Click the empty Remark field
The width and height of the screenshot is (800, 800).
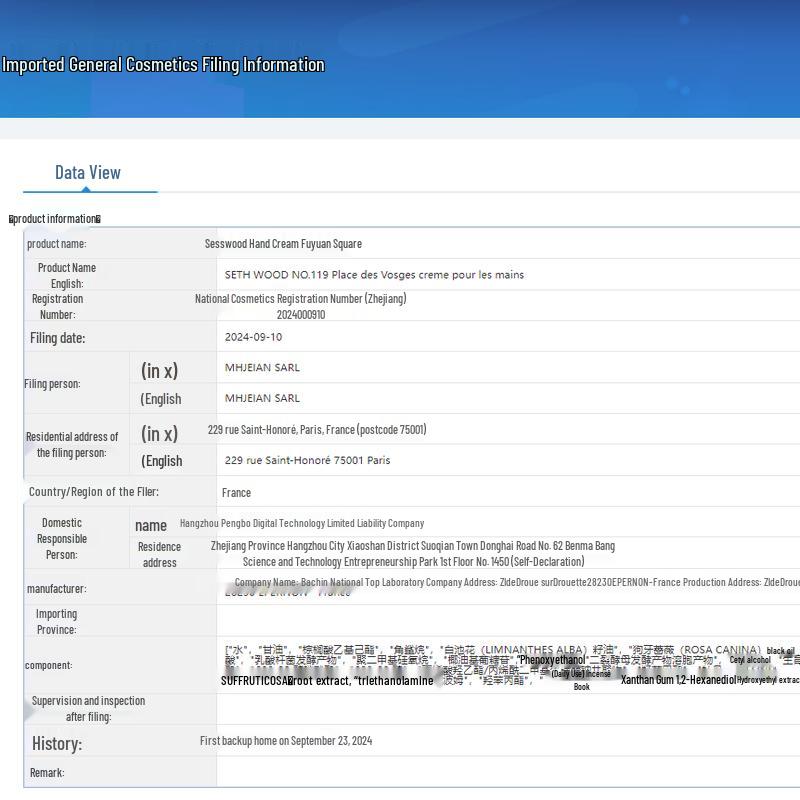coord(500,773)
